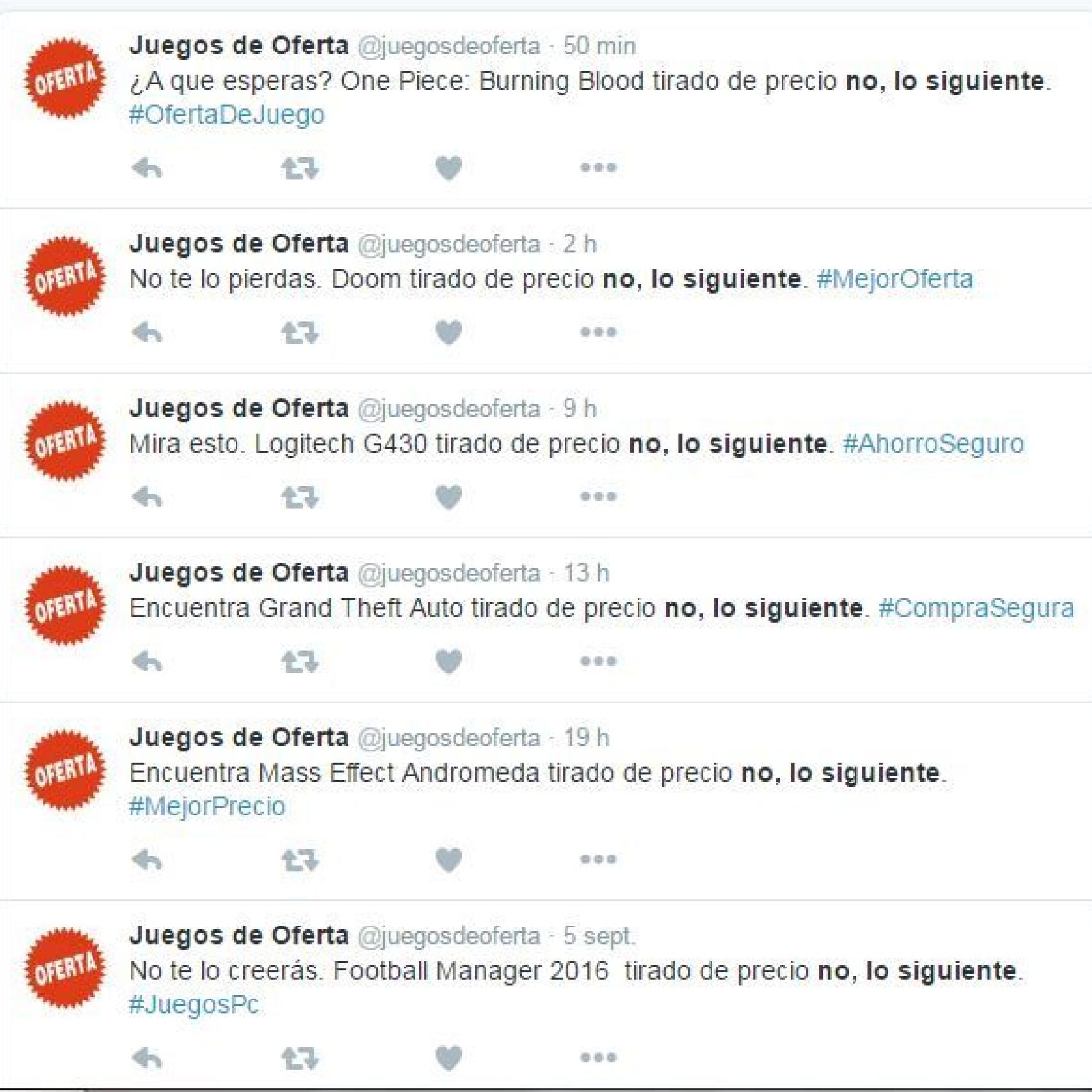Like the One Piece: Burning Blood tweet
The image size is (1092, 1092).
pos(449,168)
